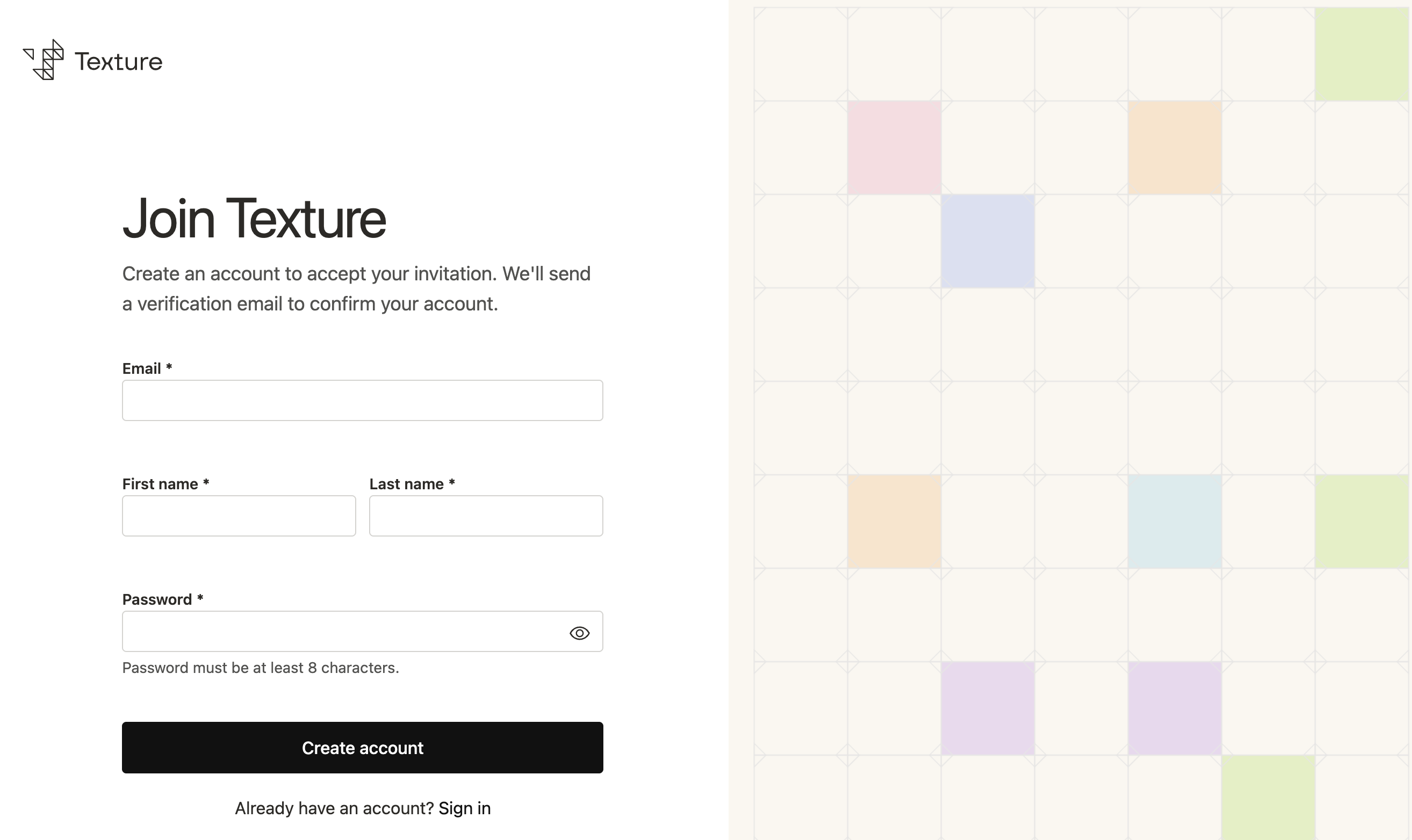This screenshot has width=1412, height=840.
Task: Submit with the Create account button
Action: coord(362,748)
